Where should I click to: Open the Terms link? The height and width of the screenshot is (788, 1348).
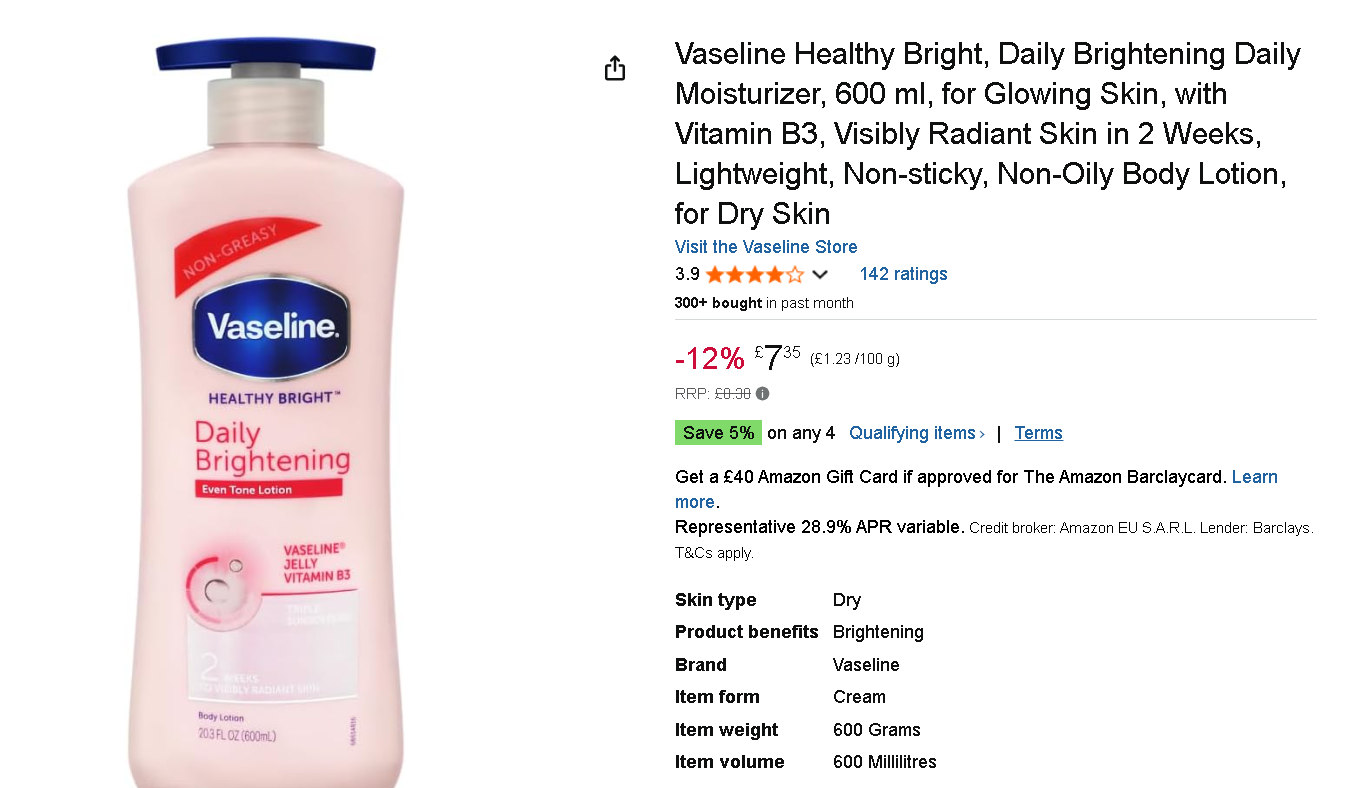click(1038, 433)
